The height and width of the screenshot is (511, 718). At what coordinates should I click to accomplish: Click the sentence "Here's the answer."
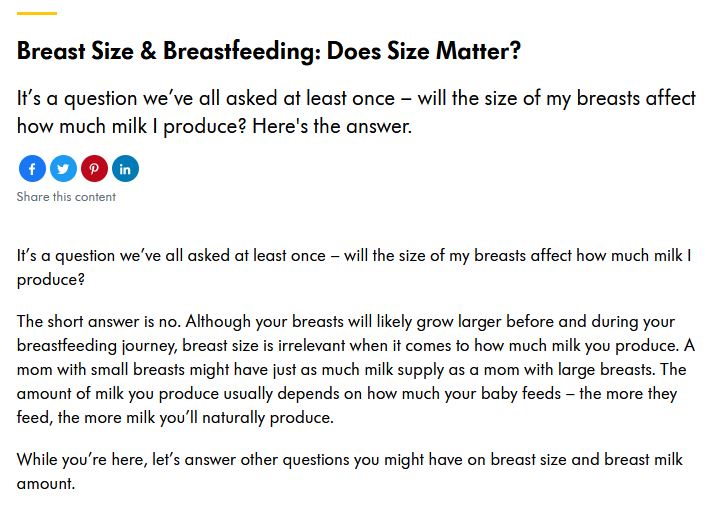click(x=332, y=126)
